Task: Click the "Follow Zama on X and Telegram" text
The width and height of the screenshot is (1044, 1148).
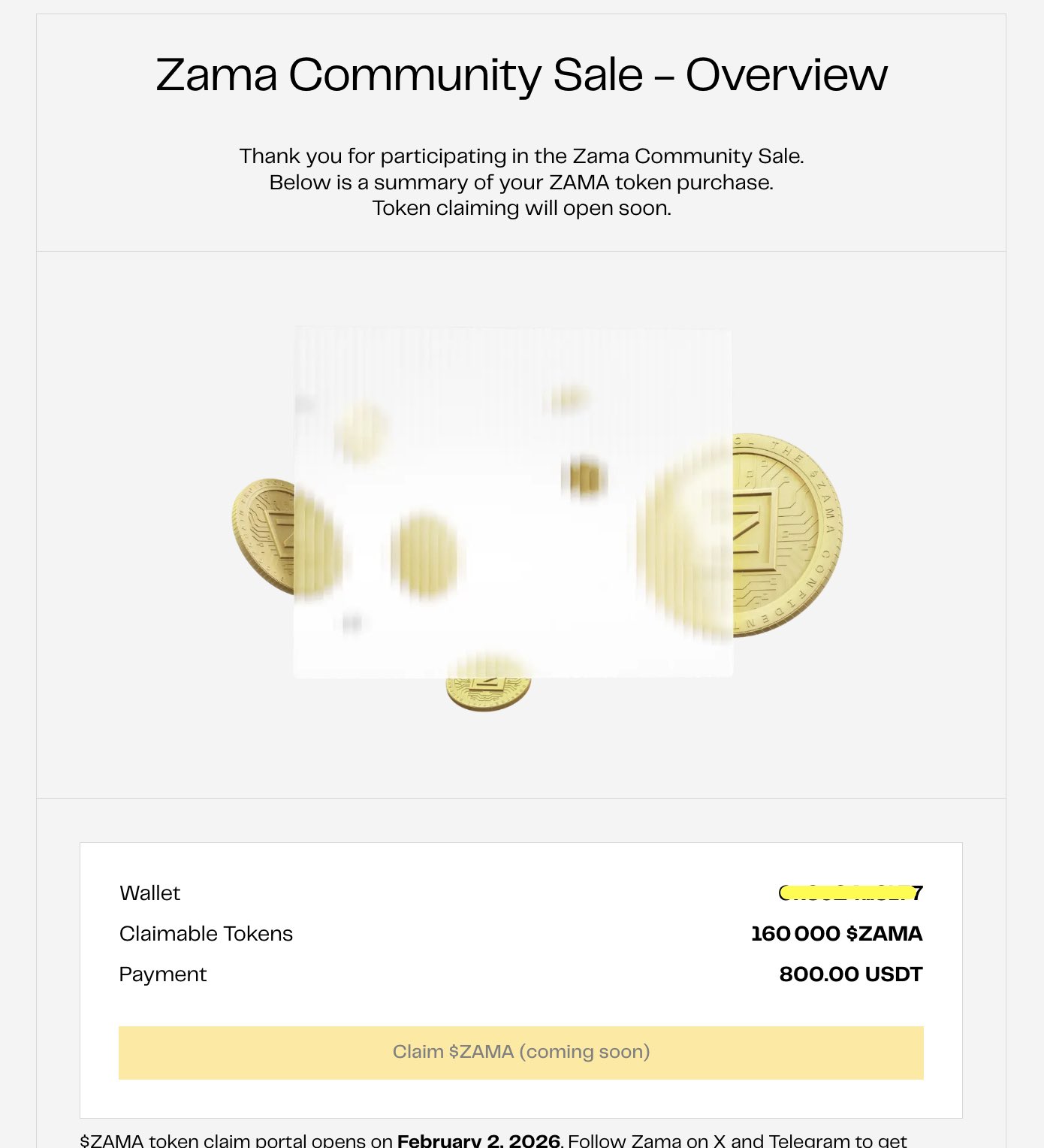Action: pos(736,1140)
